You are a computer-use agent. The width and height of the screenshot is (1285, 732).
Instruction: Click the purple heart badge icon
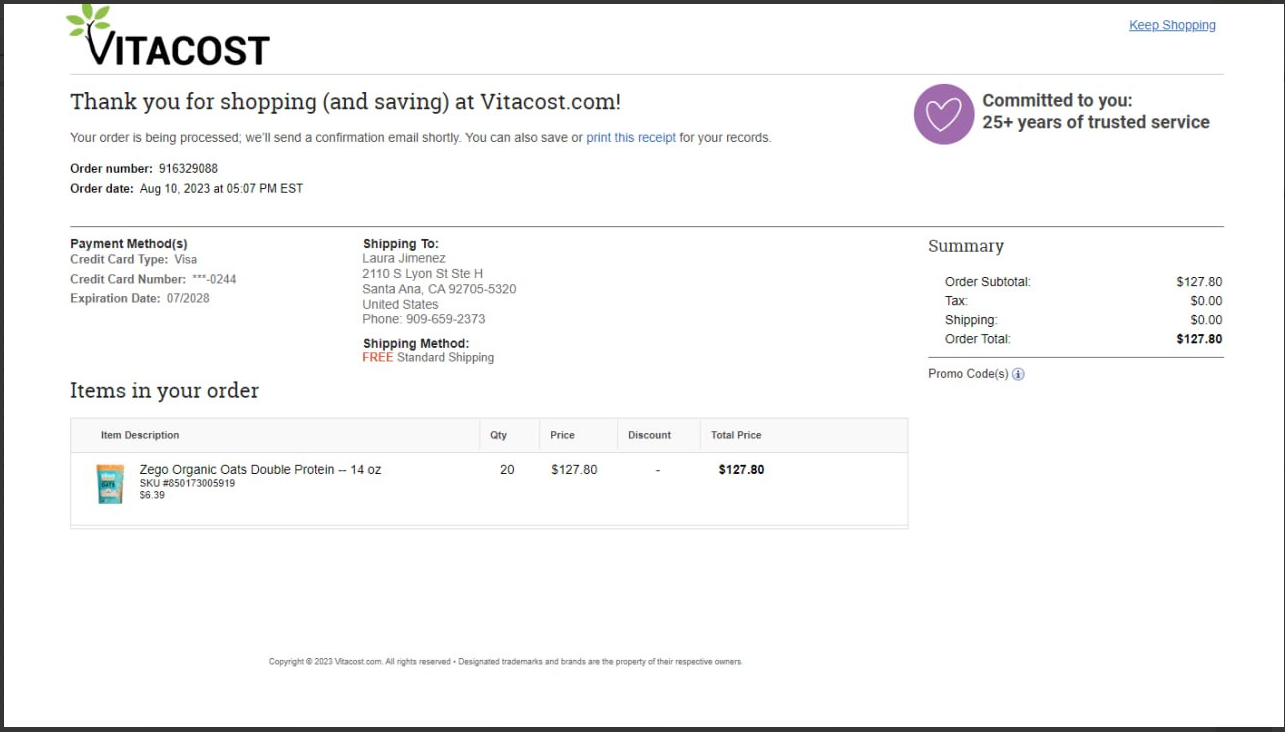pyautogui.click(x=943, y=114)
